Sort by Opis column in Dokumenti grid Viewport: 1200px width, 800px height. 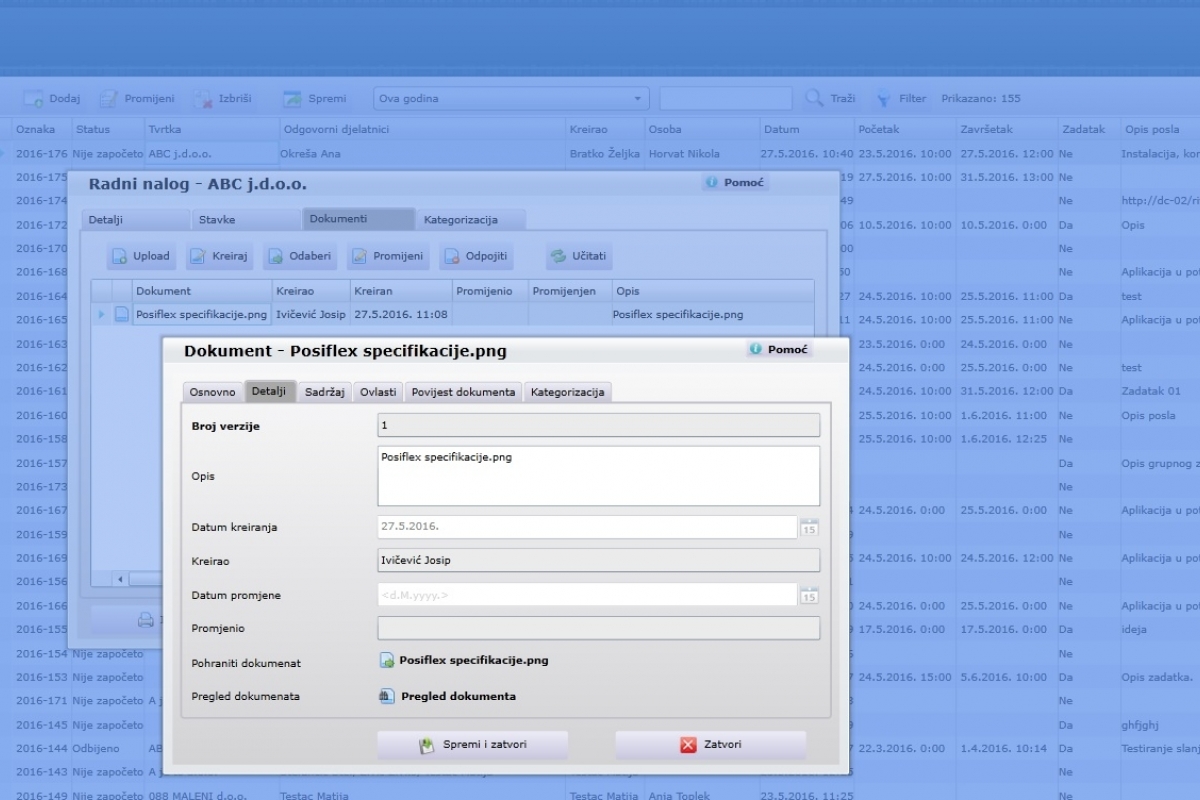(712, 291)
